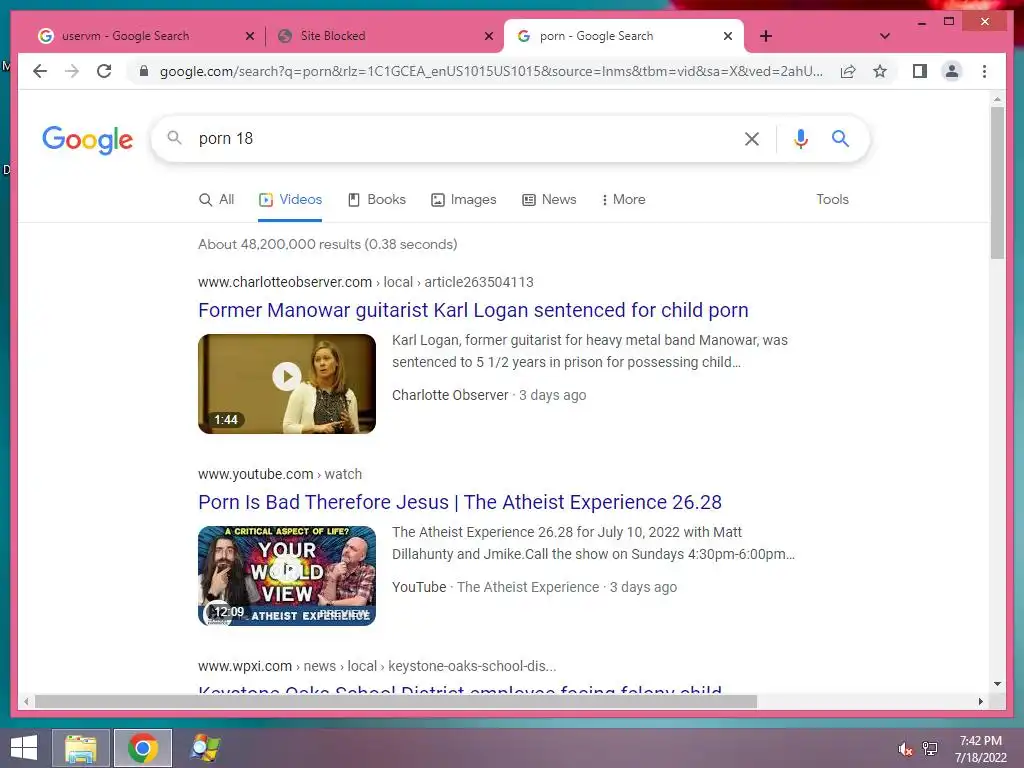Viewport: 1024px width, 768px height.
Task: Bookmark this page with star icon
Action: 880,71
